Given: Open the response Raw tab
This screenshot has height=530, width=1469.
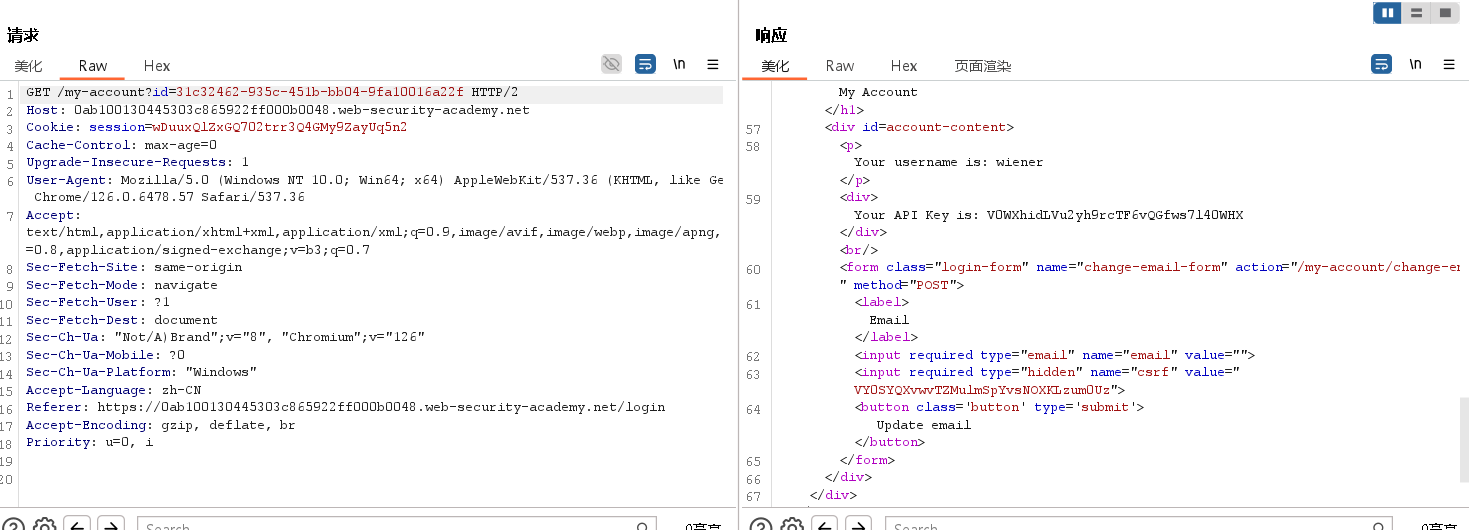Looking at the screenshot, I should (840, 66).
